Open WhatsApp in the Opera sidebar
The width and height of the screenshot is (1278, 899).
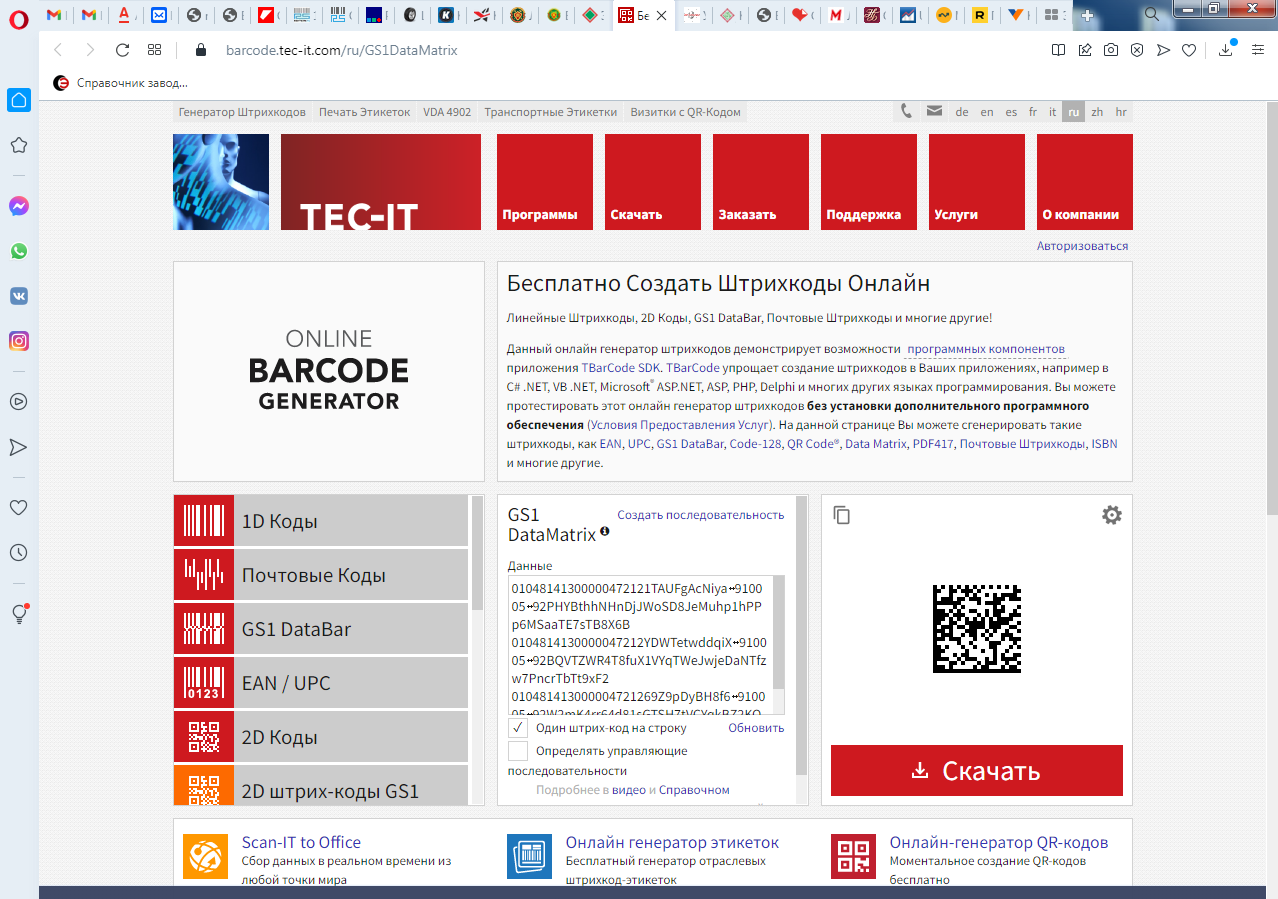18,251
